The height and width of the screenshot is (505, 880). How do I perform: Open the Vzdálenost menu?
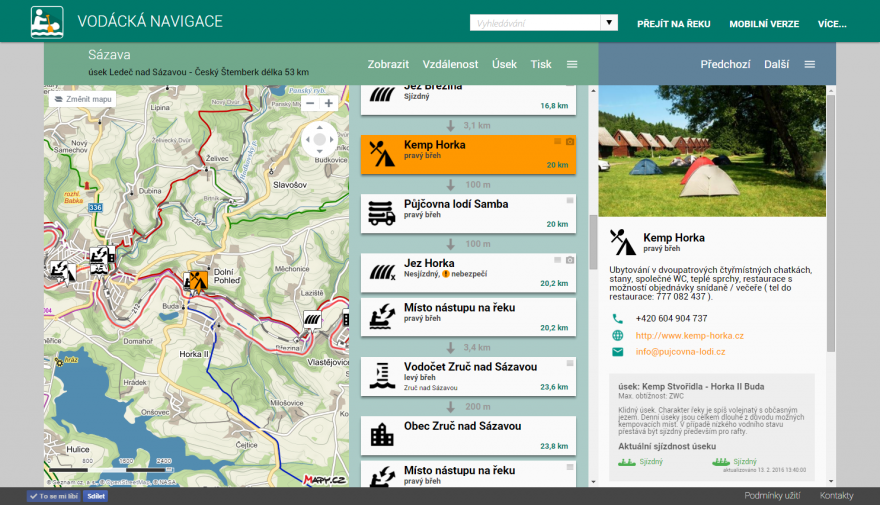pos(450,64)
